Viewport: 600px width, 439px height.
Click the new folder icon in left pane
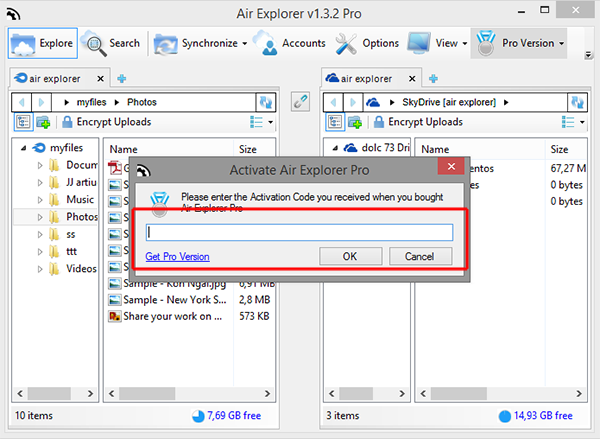coord(43,122)
